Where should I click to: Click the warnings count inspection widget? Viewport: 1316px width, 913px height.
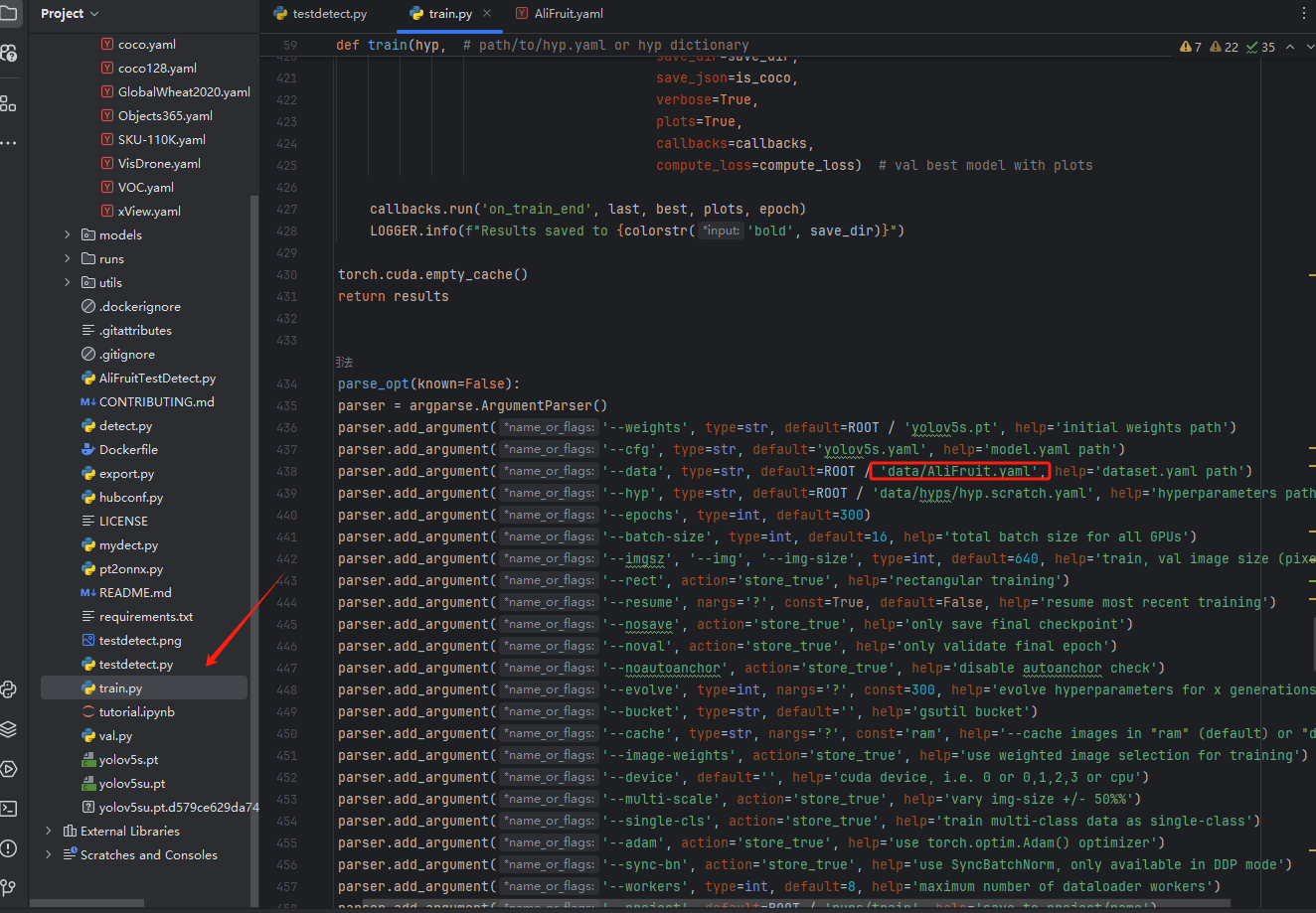[1191, 47]
